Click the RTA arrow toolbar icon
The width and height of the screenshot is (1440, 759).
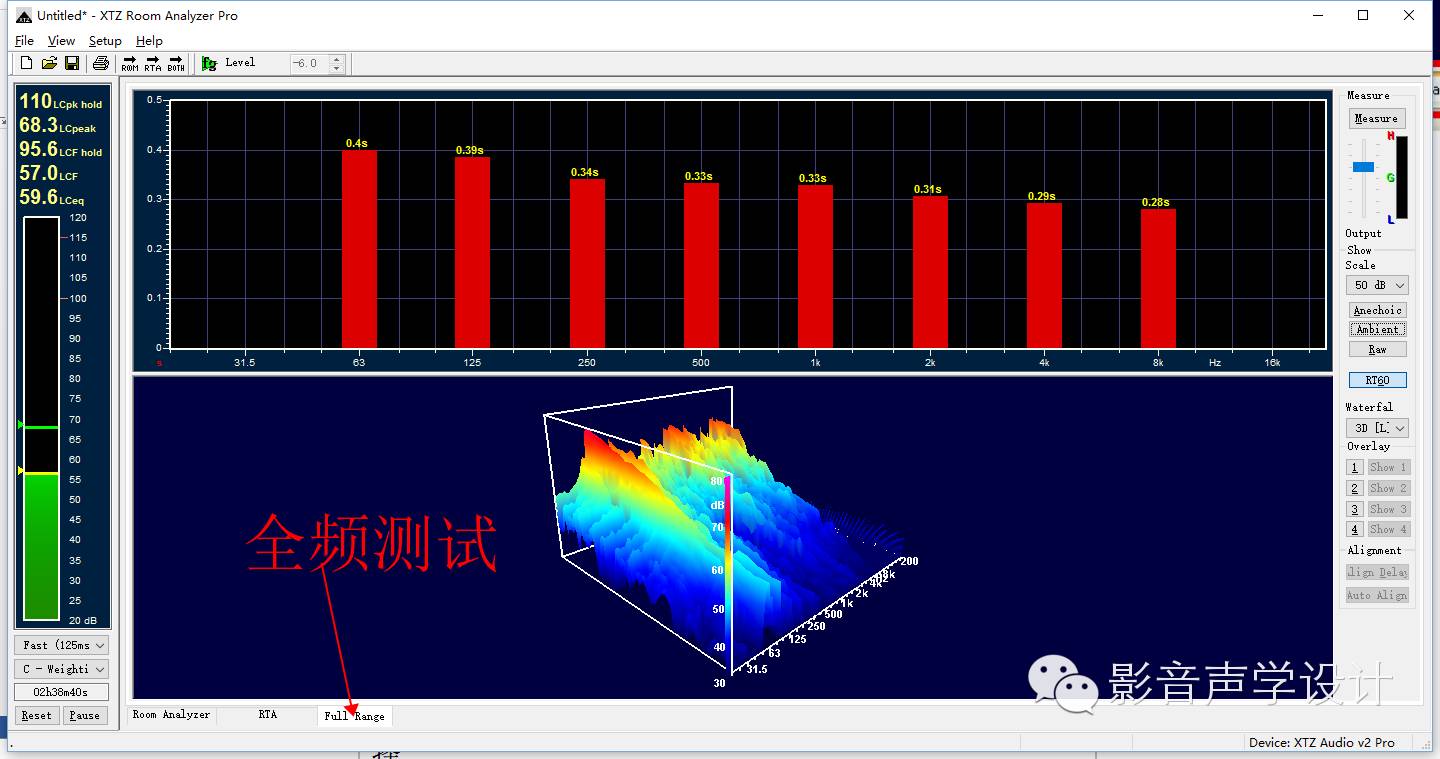[x=153, y=63]
